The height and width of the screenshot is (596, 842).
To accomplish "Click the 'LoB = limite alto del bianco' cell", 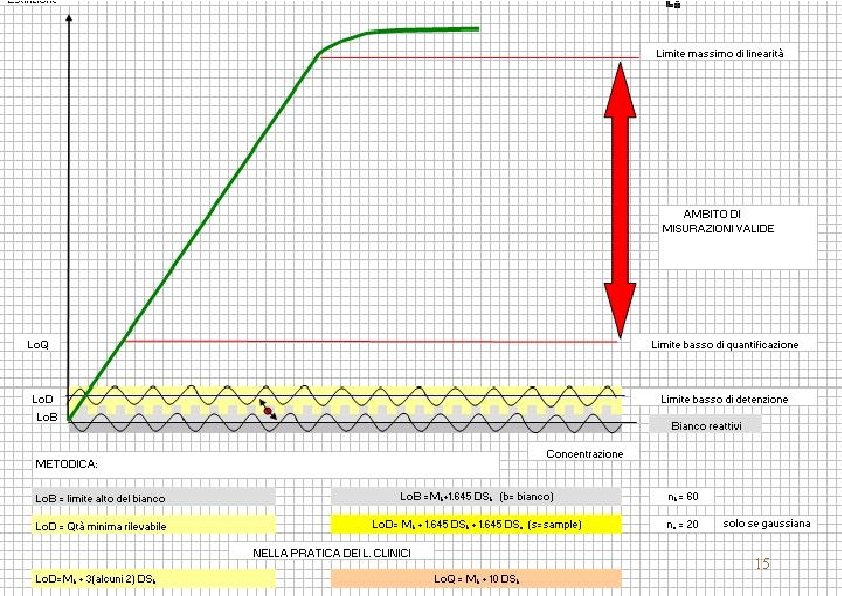I will 154,498.
